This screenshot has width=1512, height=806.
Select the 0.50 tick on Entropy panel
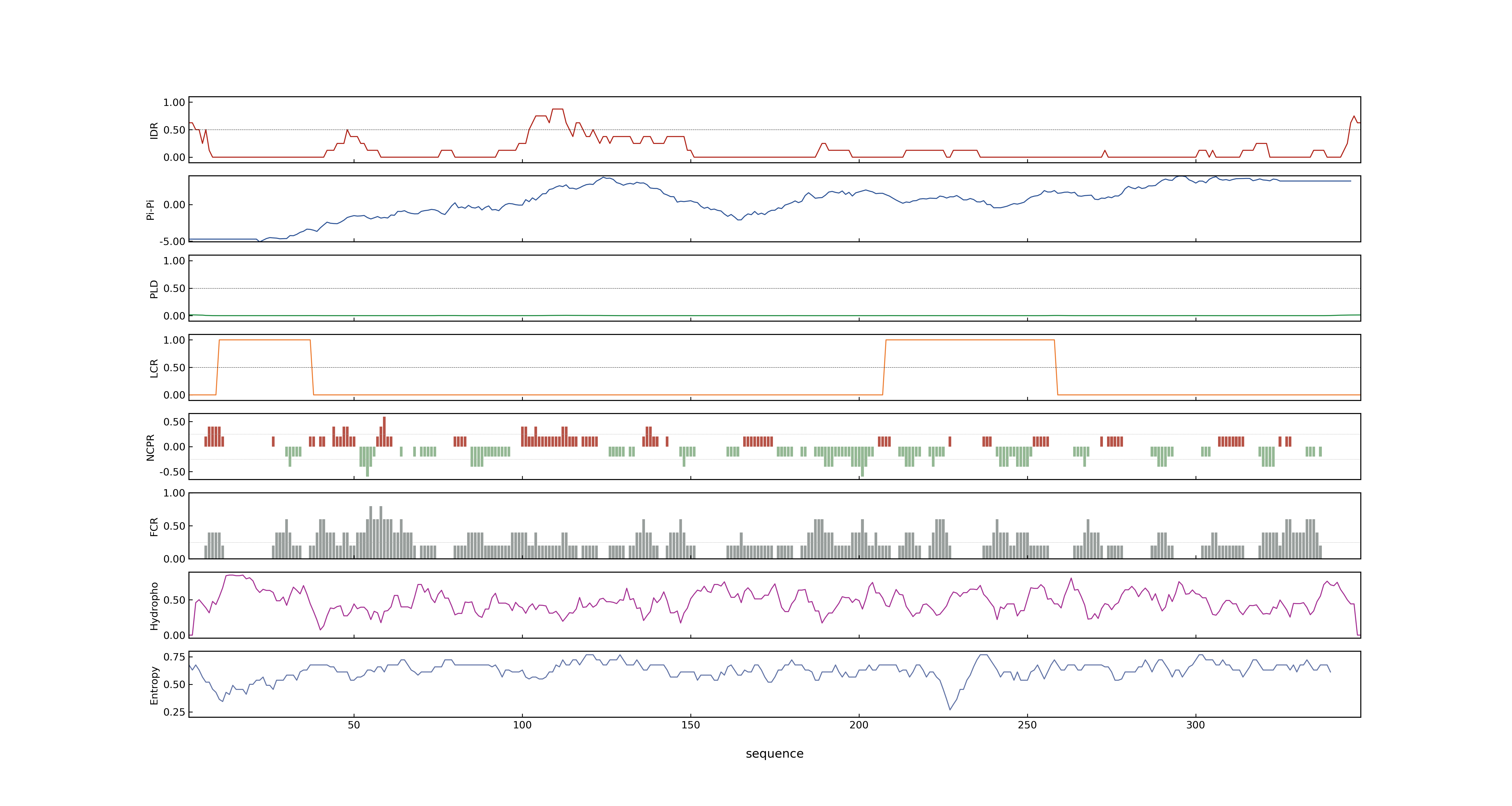174,685
